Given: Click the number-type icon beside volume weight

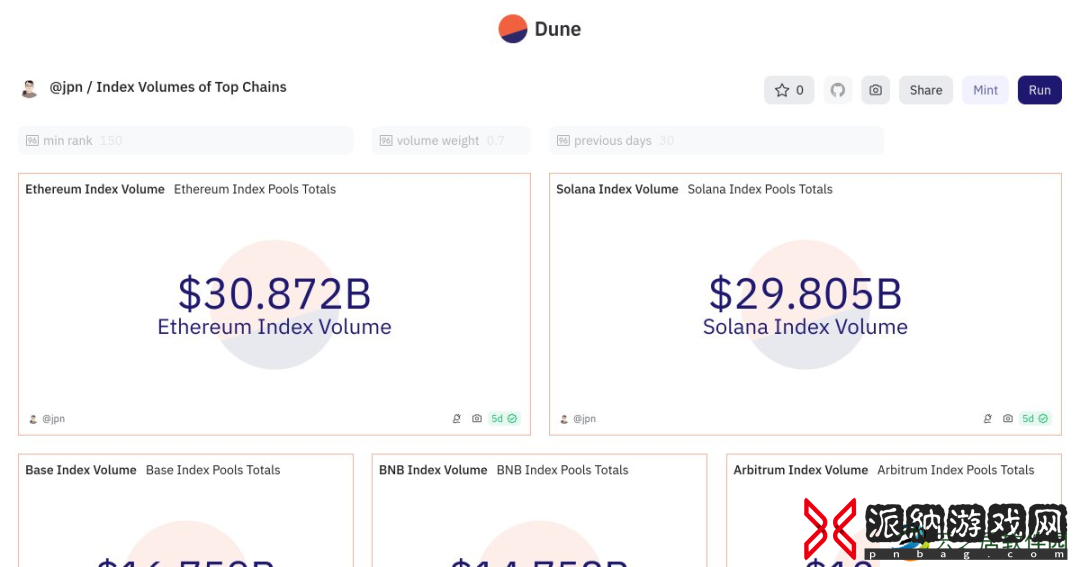Looking at the screenshot, I should pos(386,141).
